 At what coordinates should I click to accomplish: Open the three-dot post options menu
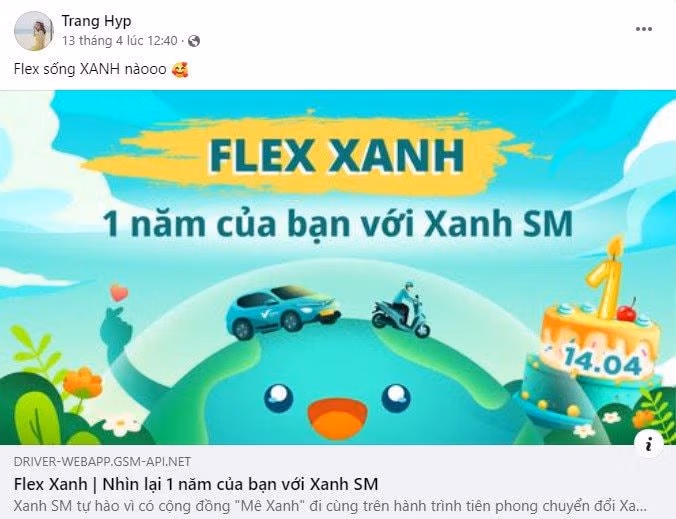tap(644, 29)
